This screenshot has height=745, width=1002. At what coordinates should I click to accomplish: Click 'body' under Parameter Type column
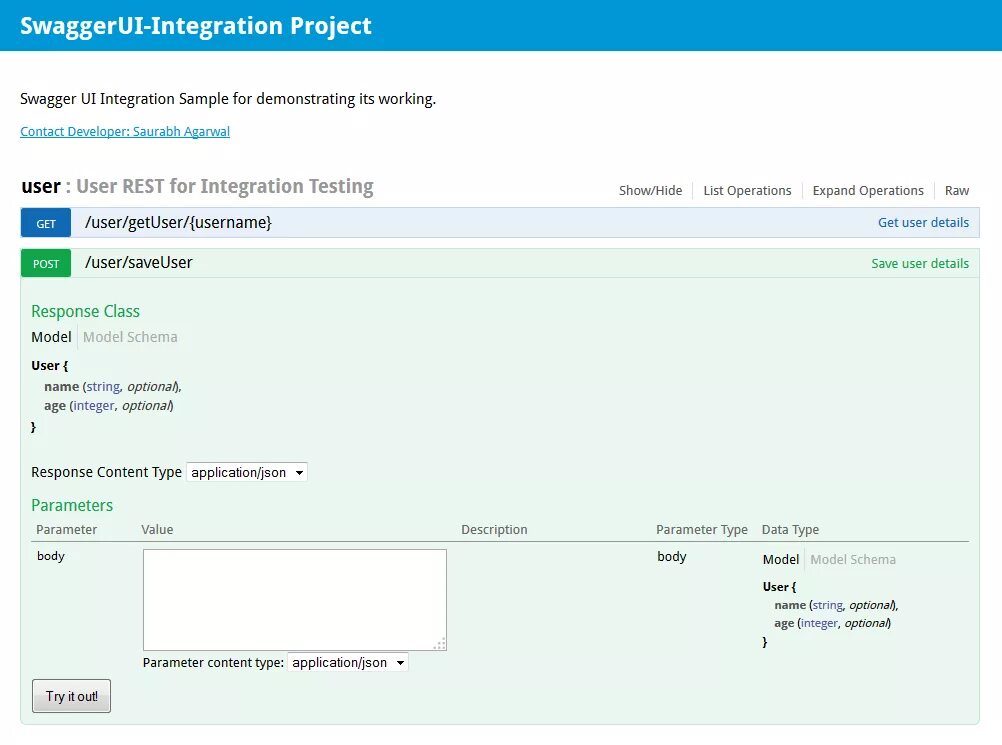[x=672, y=557]
